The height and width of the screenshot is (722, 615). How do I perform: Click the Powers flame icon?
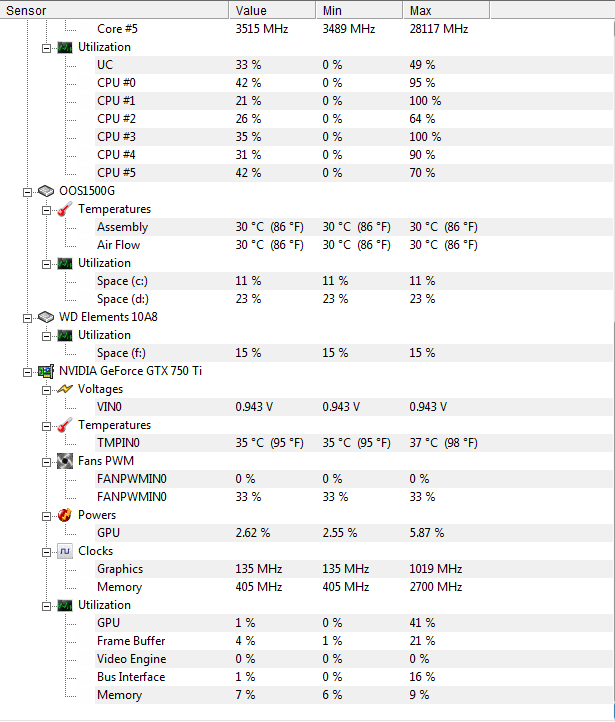click(65, 515)
